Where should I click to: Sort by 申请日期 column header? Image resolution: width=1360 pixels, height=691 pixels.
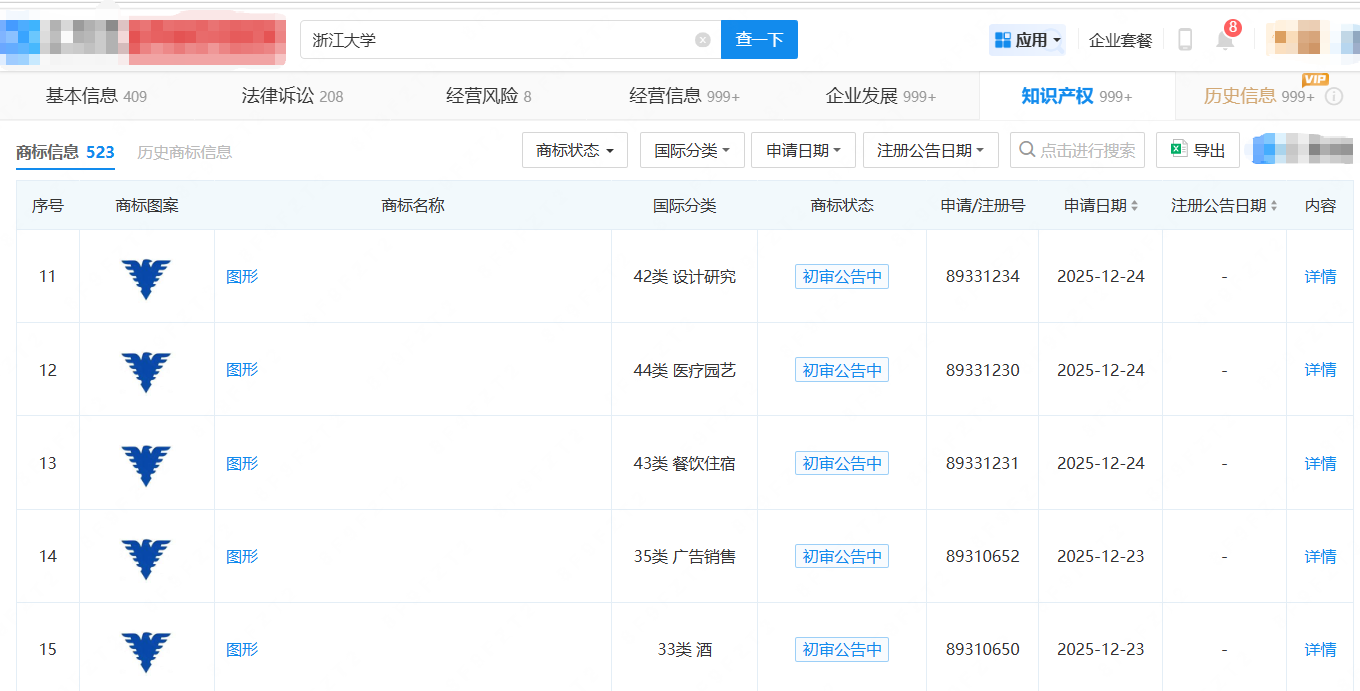coord(1101,205)
